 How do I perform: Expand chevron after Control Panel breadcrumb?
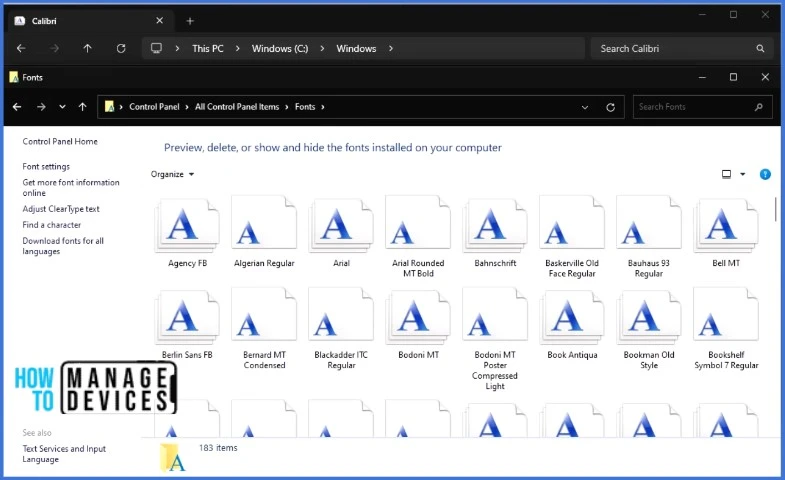tap(187, 107)
